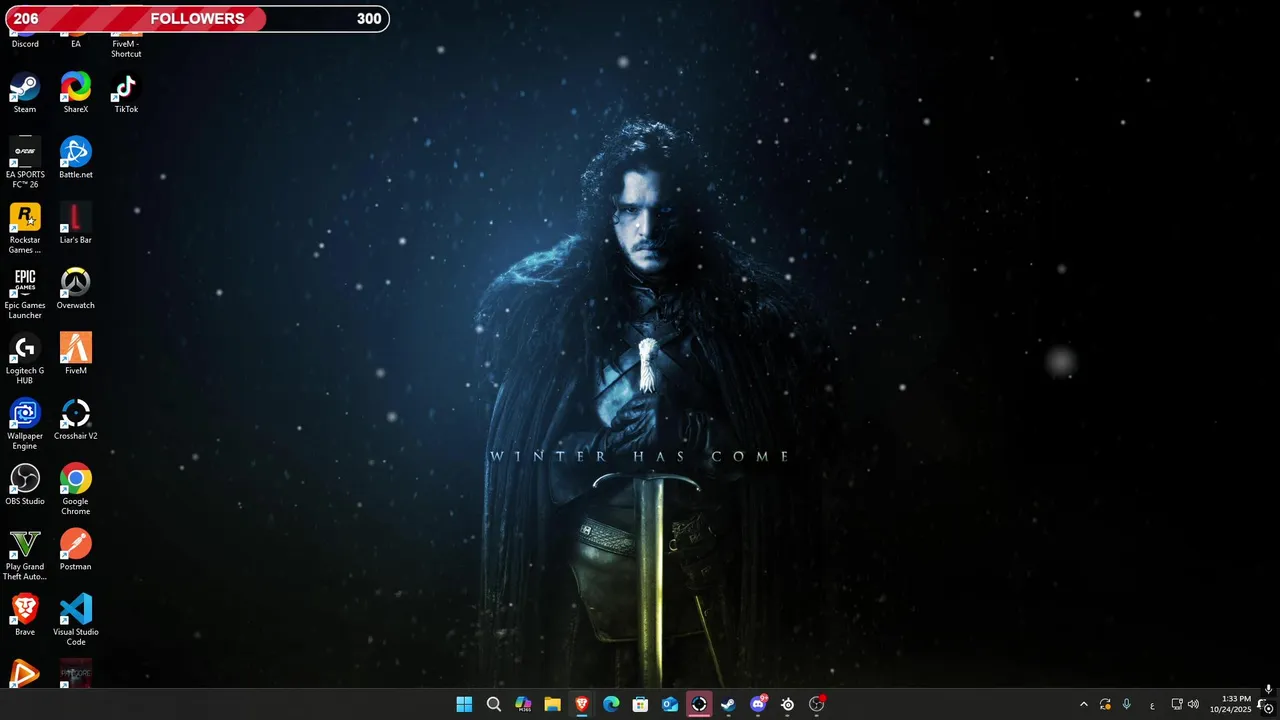This screenshot has height=720, width=1280.
Task: Select the Postman desktop icon
Action: coord(75,550)
